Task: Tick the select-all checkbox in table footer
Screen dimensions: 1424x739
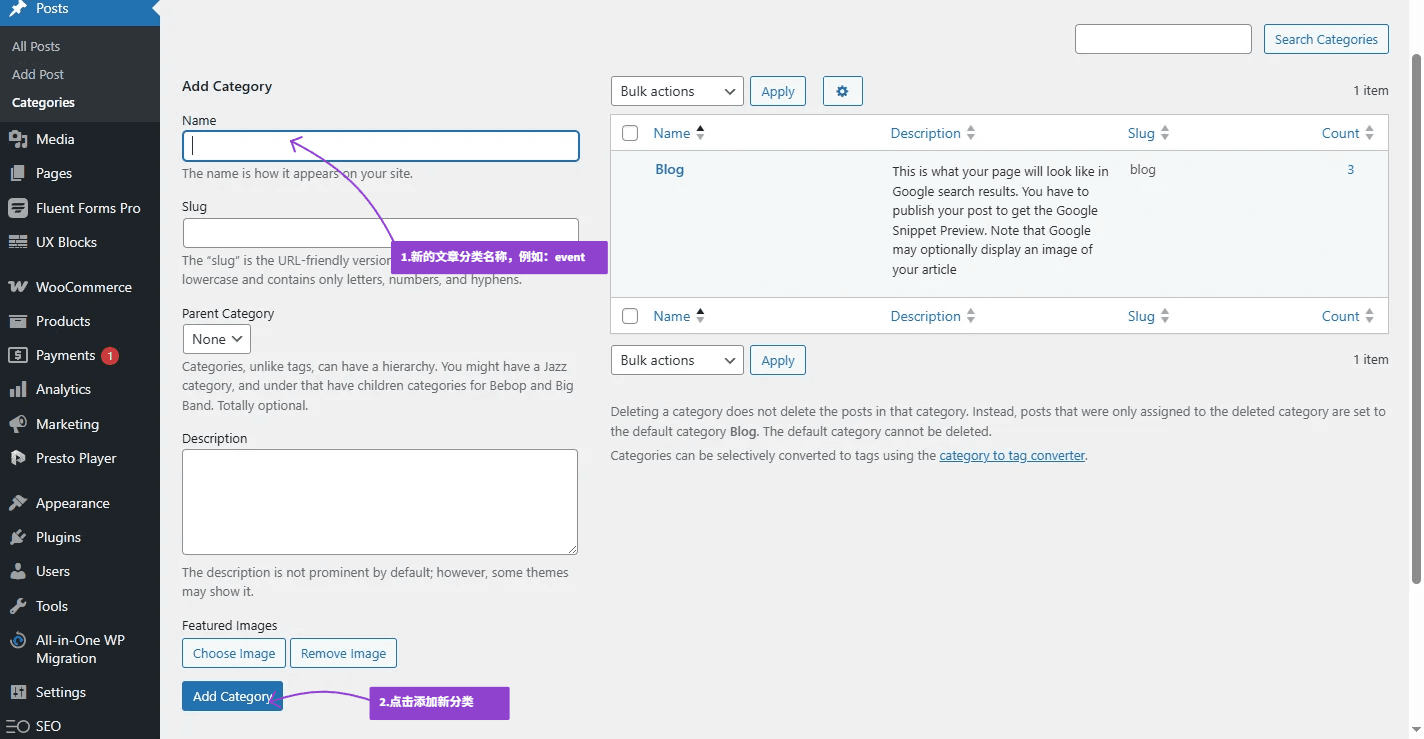Action: click(630, 316)
